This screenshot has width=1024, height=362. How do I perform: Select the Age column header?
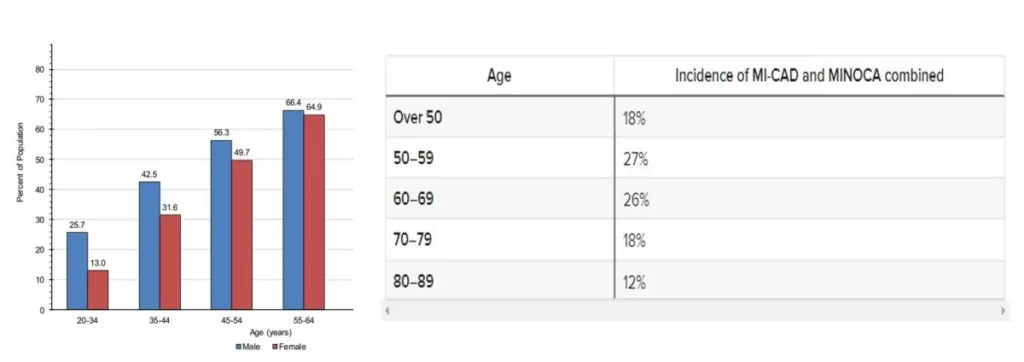tap(500, 76)
